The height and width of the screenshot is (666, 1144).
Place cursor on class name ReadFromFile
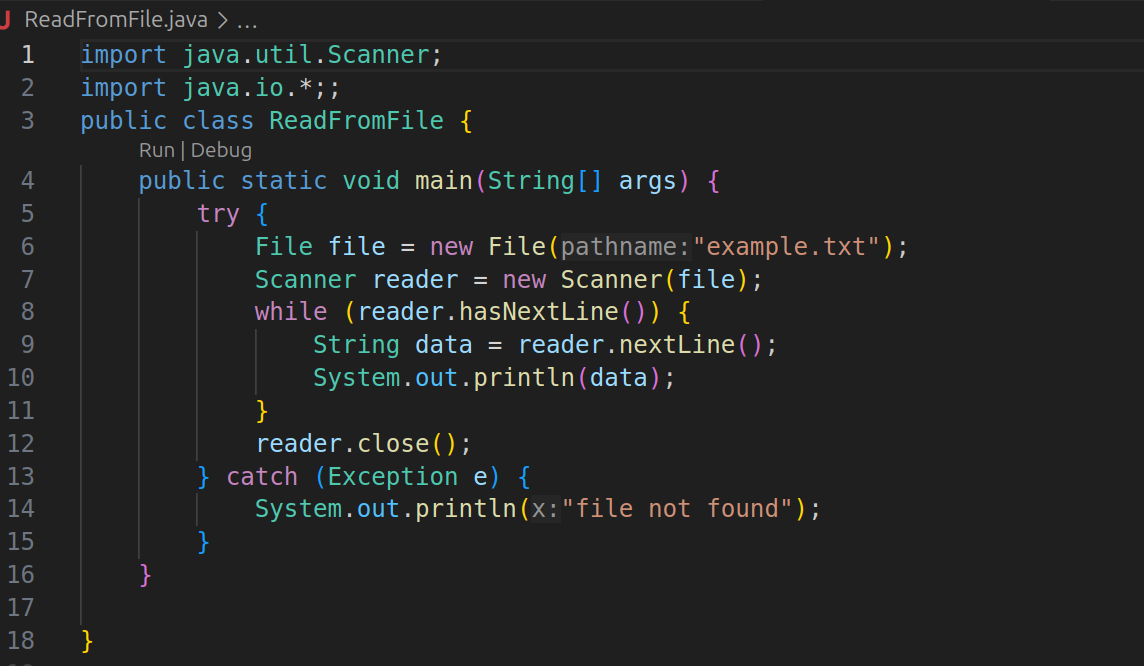point(355,119)
